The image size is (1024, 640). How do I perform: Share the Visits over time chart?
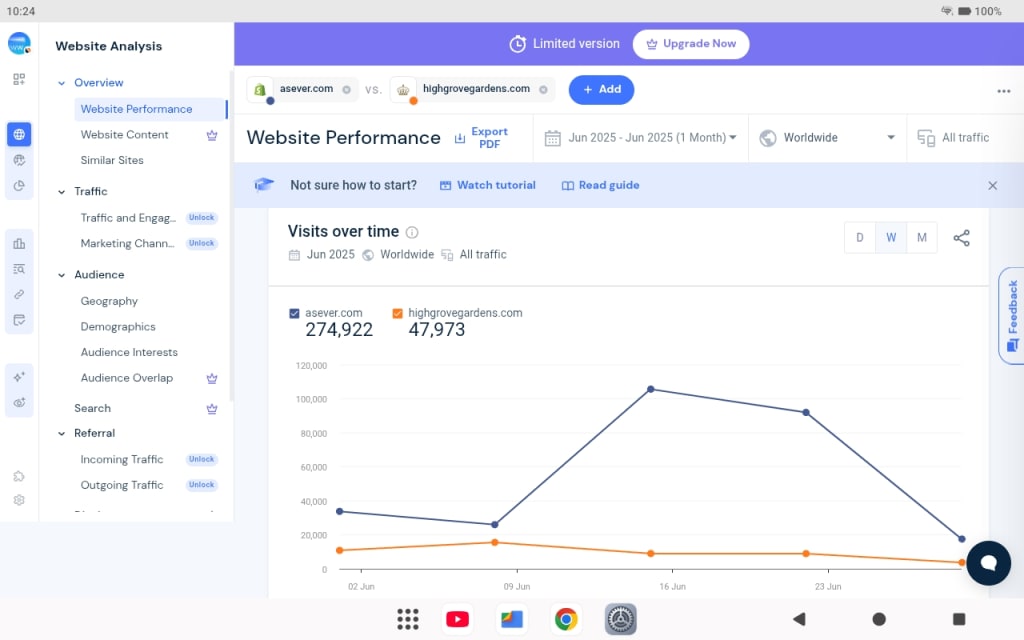click(961, 238)
